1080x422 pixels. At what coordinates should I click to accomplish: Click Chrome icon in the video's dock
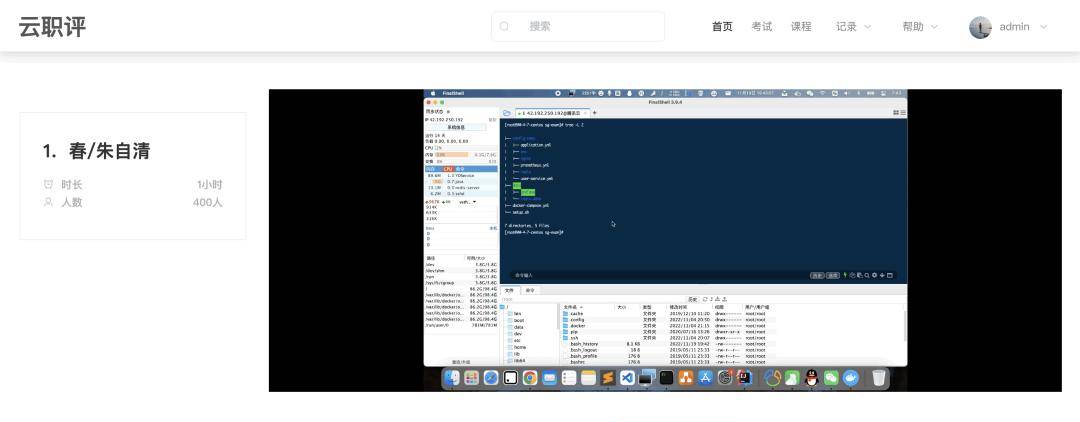(530, 377)
